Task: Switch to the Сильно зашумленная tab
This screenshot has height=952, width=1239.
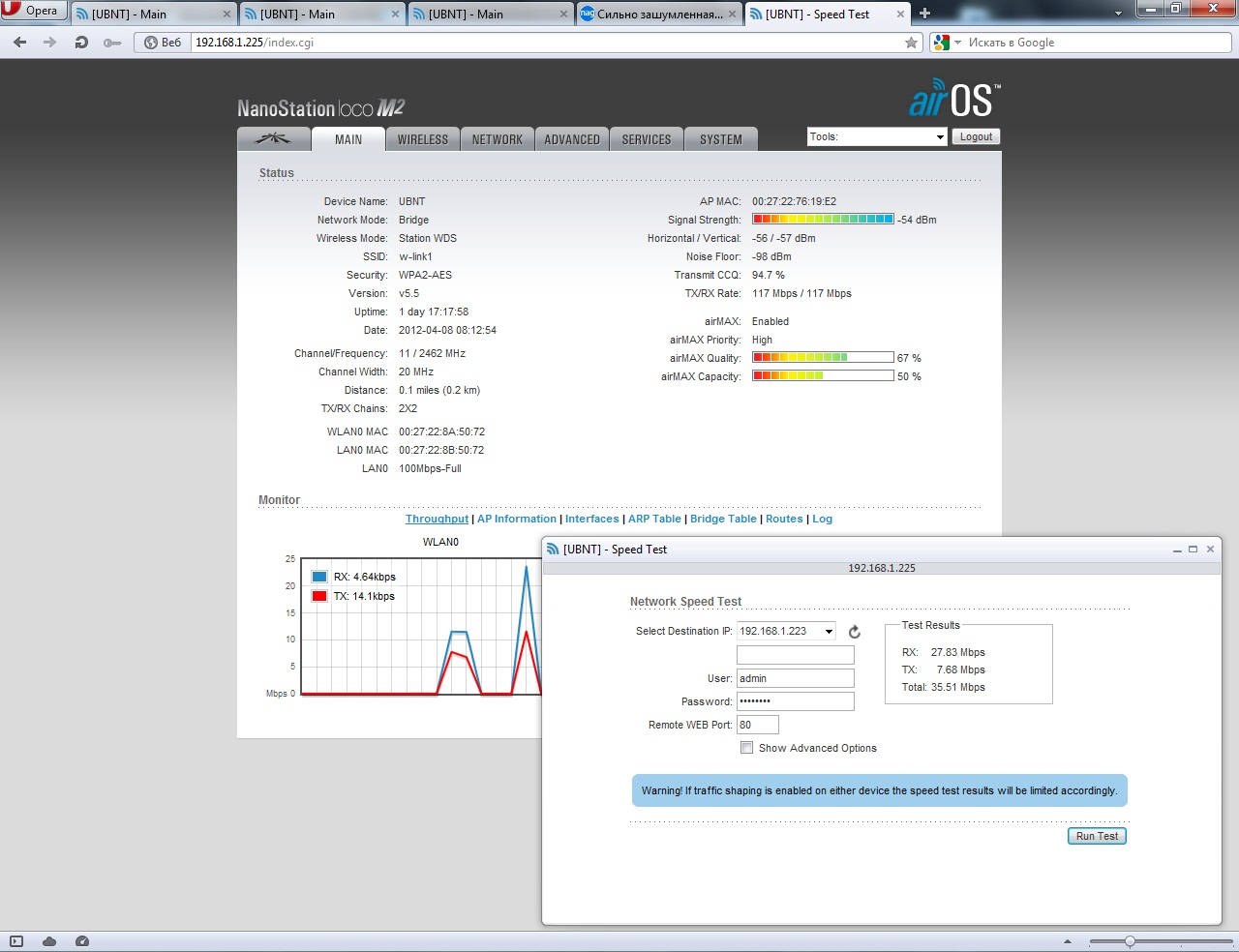Action: pyautogui.click(x=660, y=14)
